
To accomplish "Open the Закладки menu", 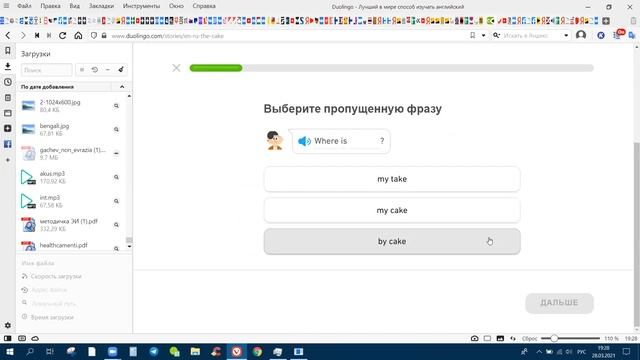I will pos(101,6).
